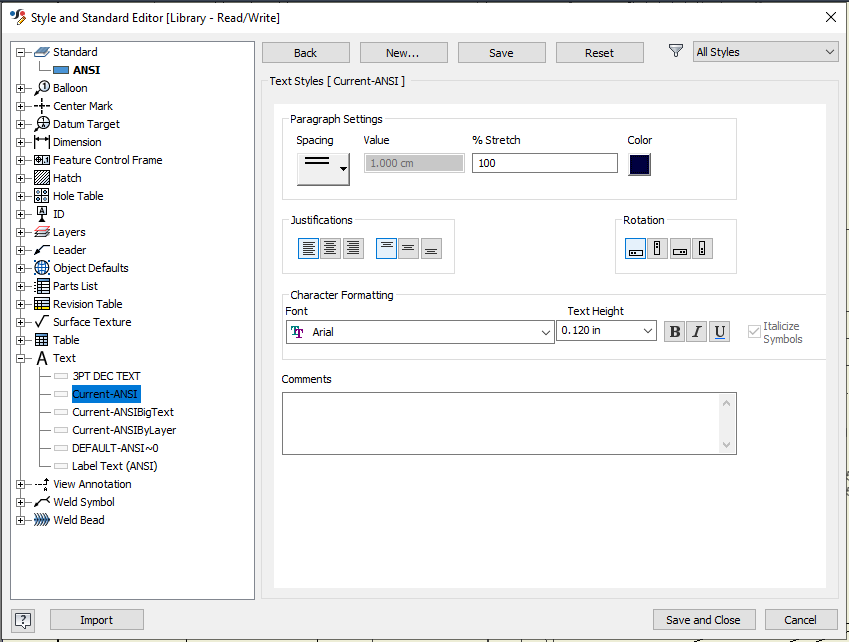Toggle the Italicize Symbols checkbox
The height and width of the screenshot is (642, 849).
[752, 332]
